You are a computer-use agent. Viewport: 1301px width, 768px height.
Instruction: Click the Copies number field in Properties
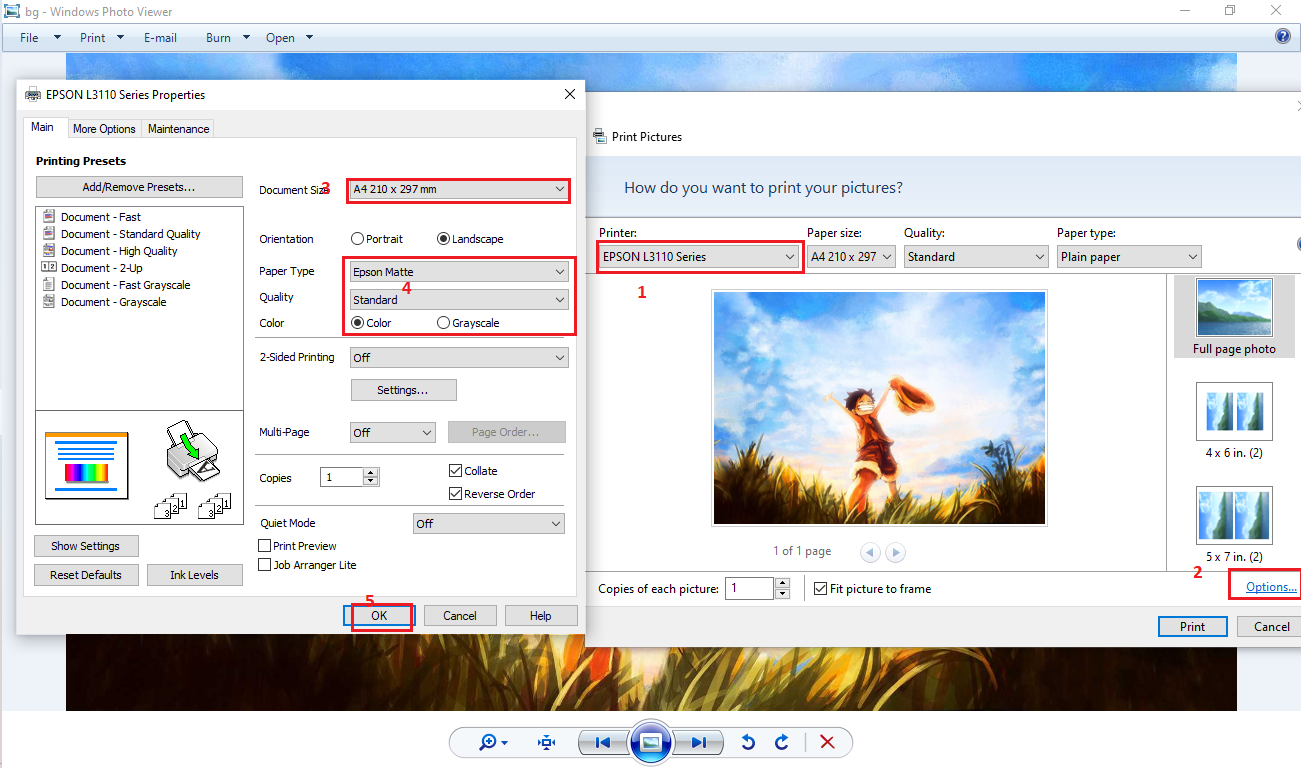click(x=342, y=478)
